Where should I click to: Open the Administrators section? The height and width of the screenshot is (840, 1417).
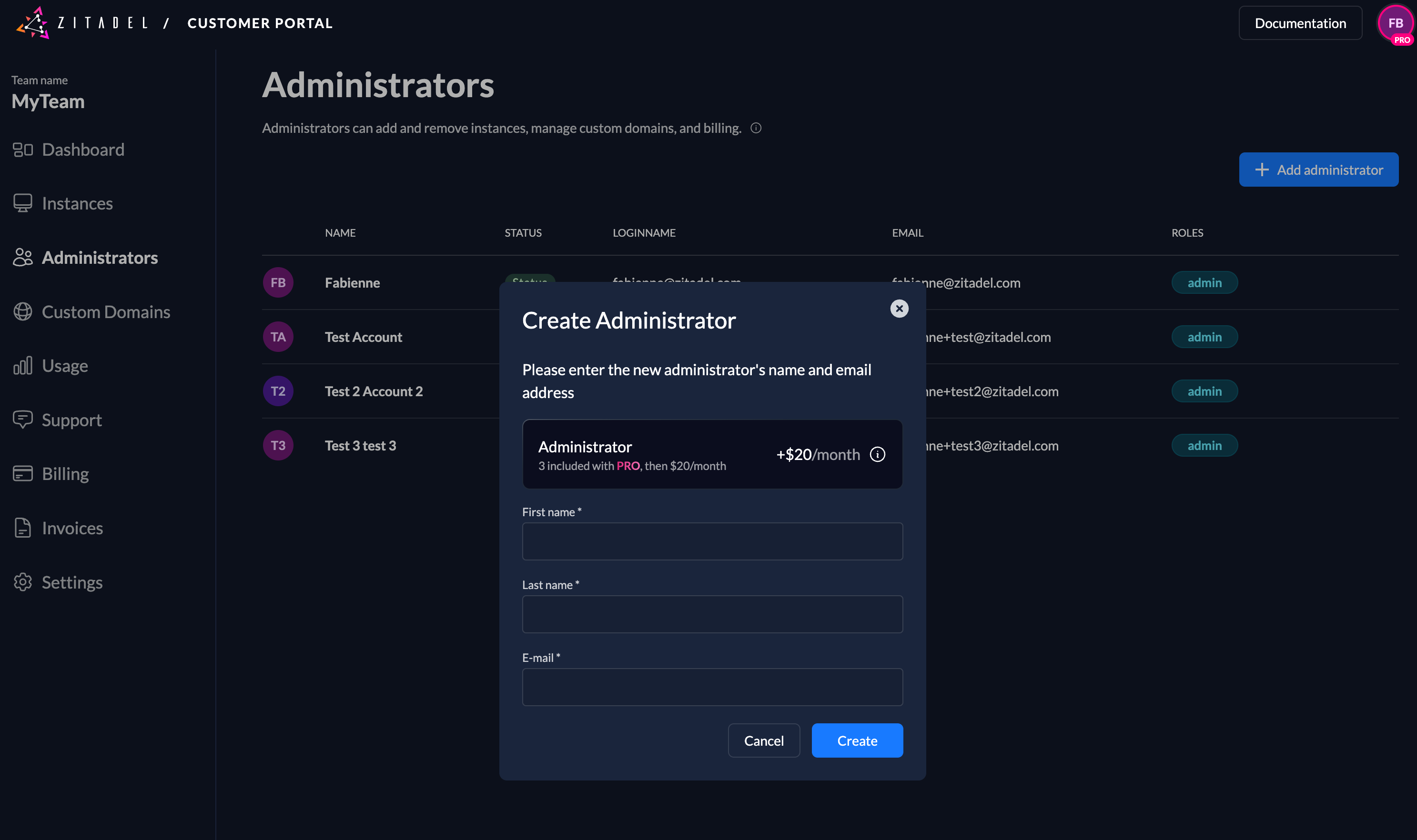[x=100, y=258]
